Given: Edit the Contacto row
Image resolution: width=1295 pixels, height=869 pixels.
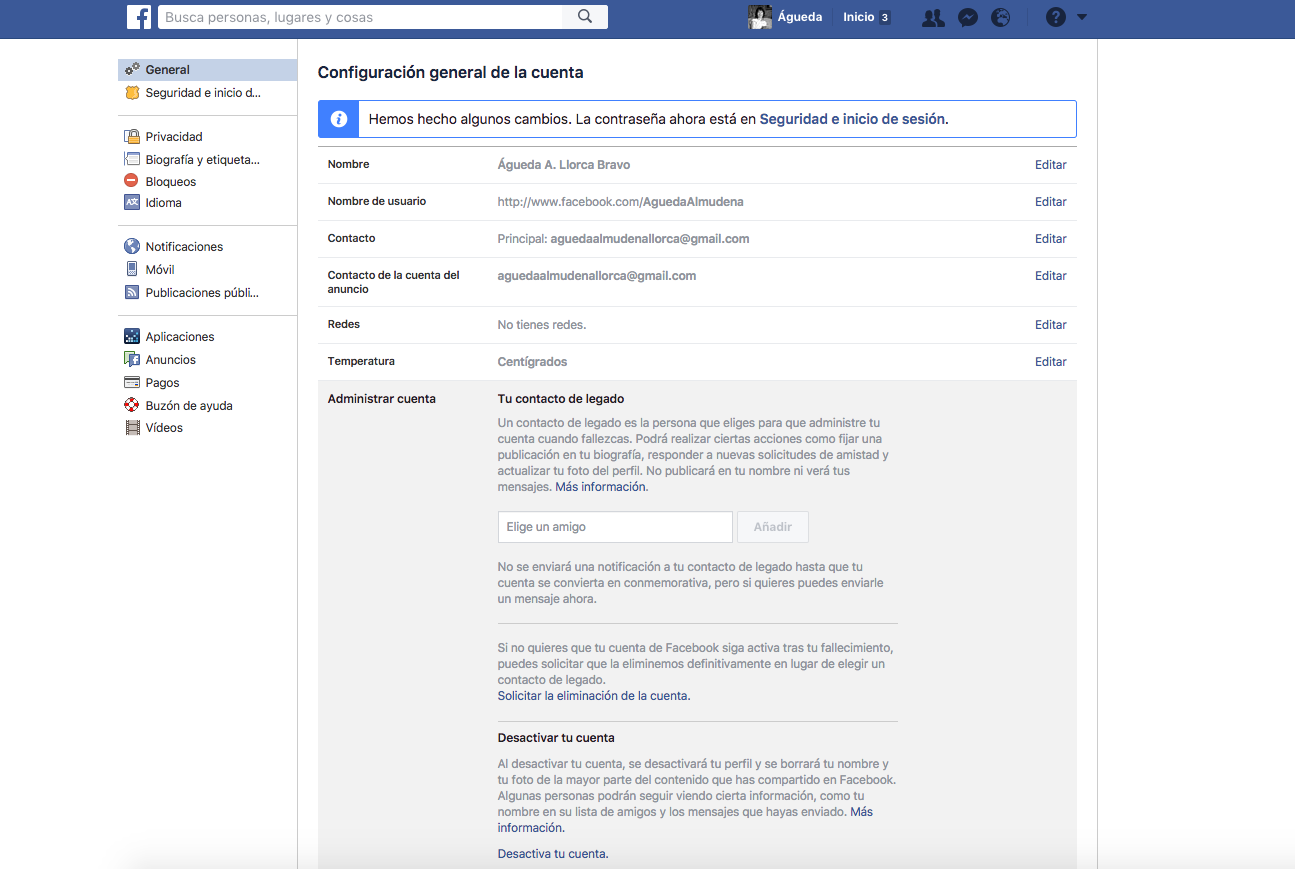Looking at the screenshot, I should [1050, 239].
